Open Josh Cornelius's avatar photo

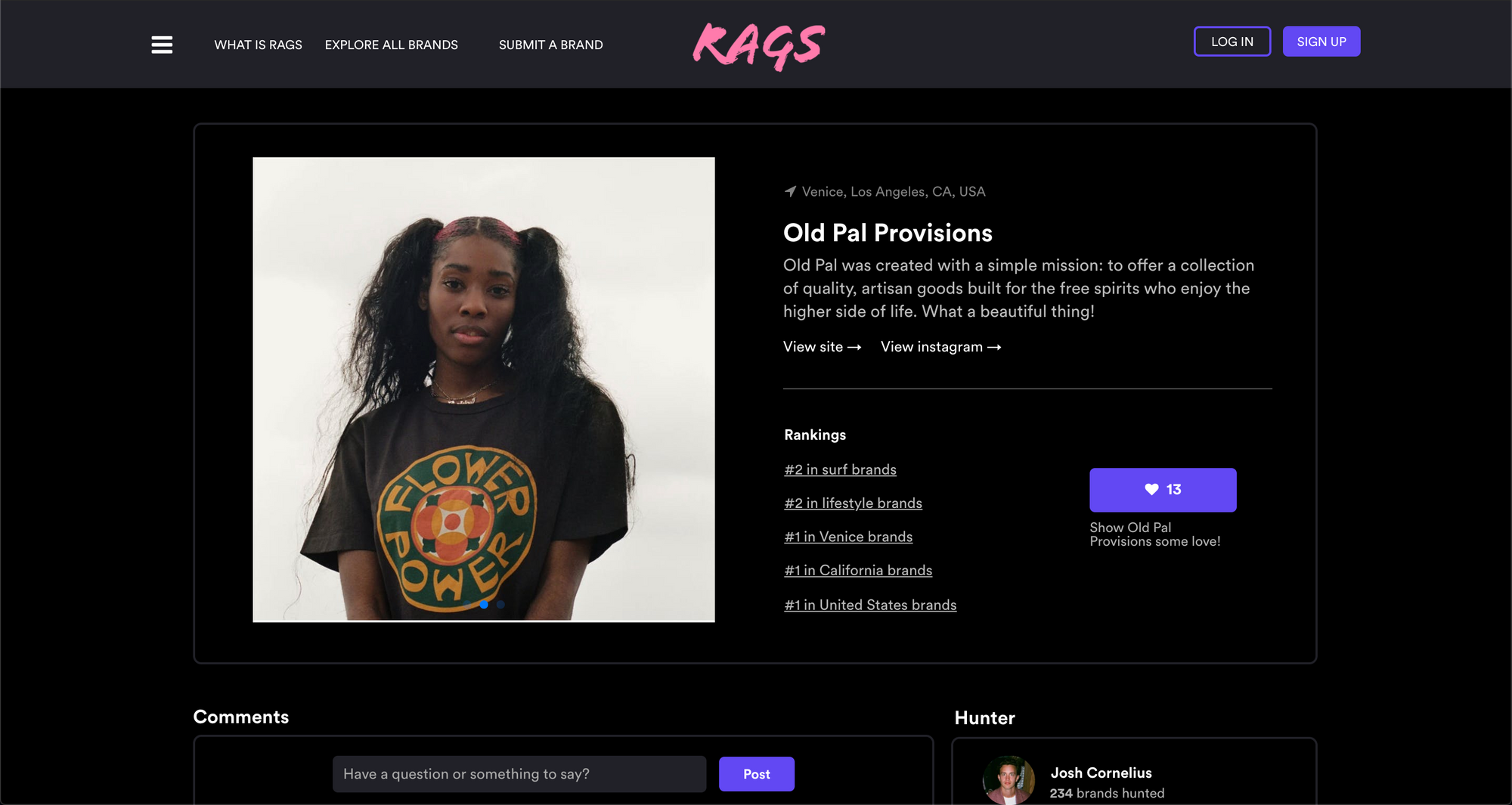[1009, 780]
